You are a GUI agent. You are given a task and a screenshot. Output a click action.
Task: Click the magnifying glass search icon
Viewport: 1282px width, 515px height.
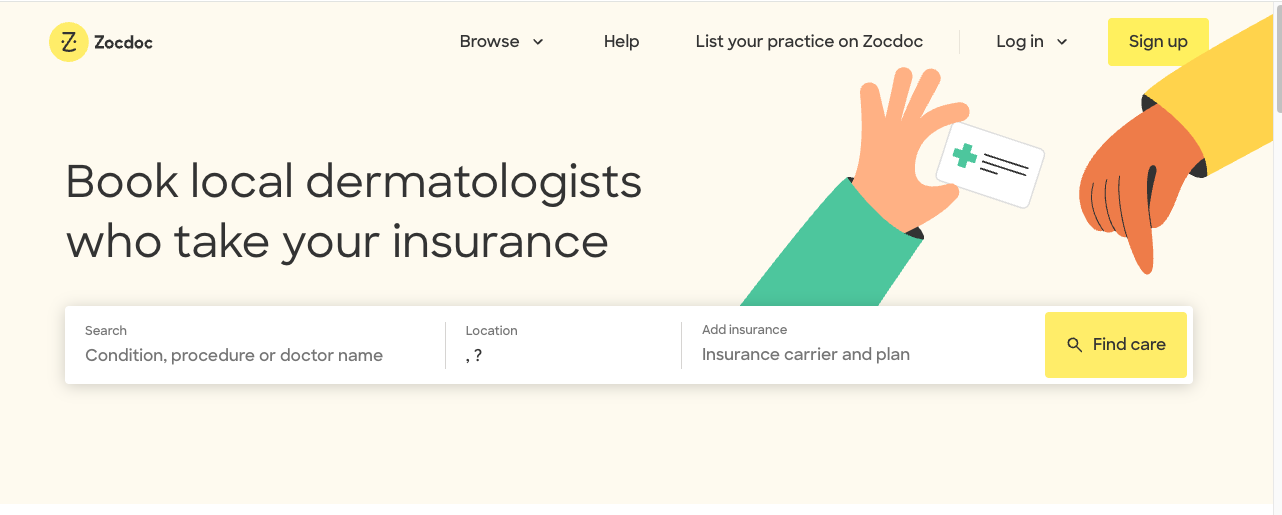point(1075,345)
